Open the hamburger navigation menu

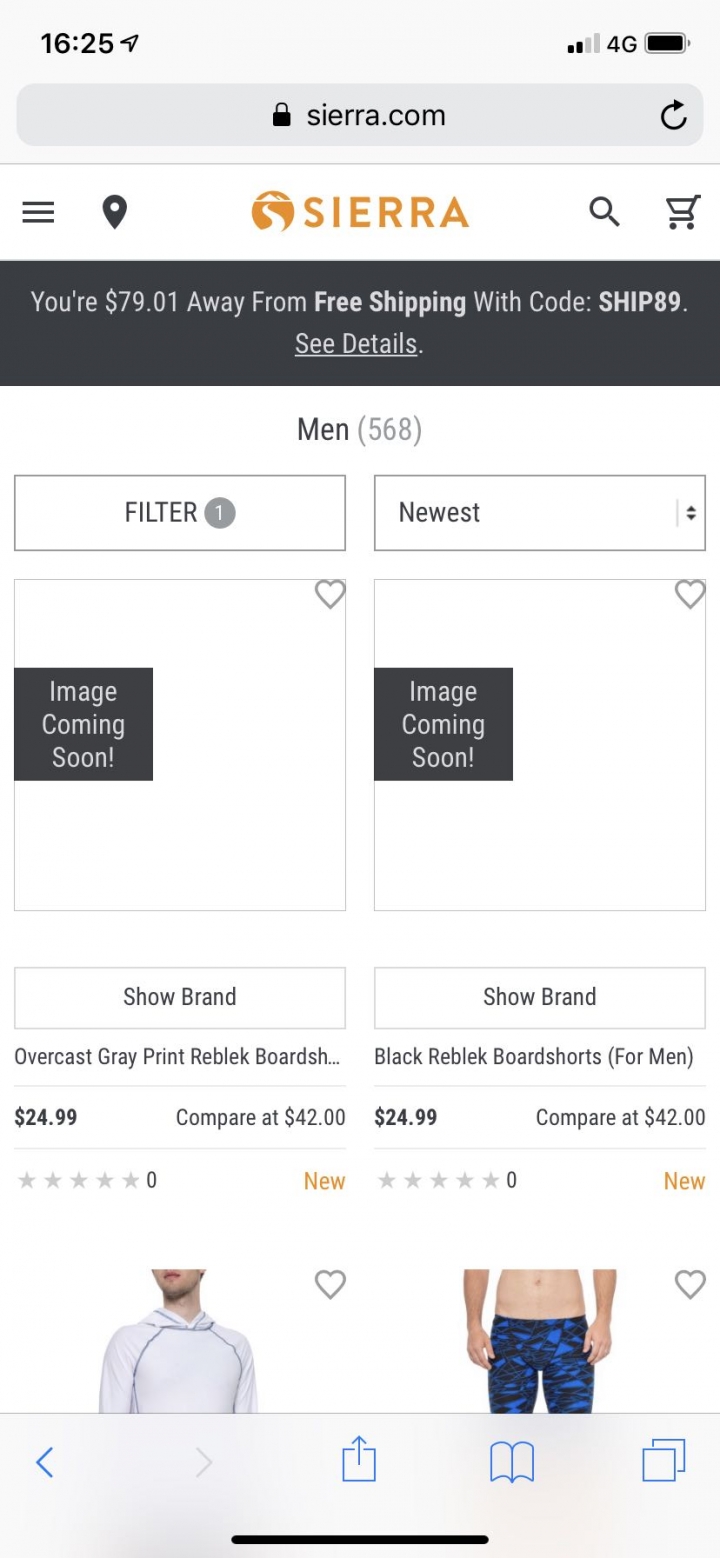38,212
